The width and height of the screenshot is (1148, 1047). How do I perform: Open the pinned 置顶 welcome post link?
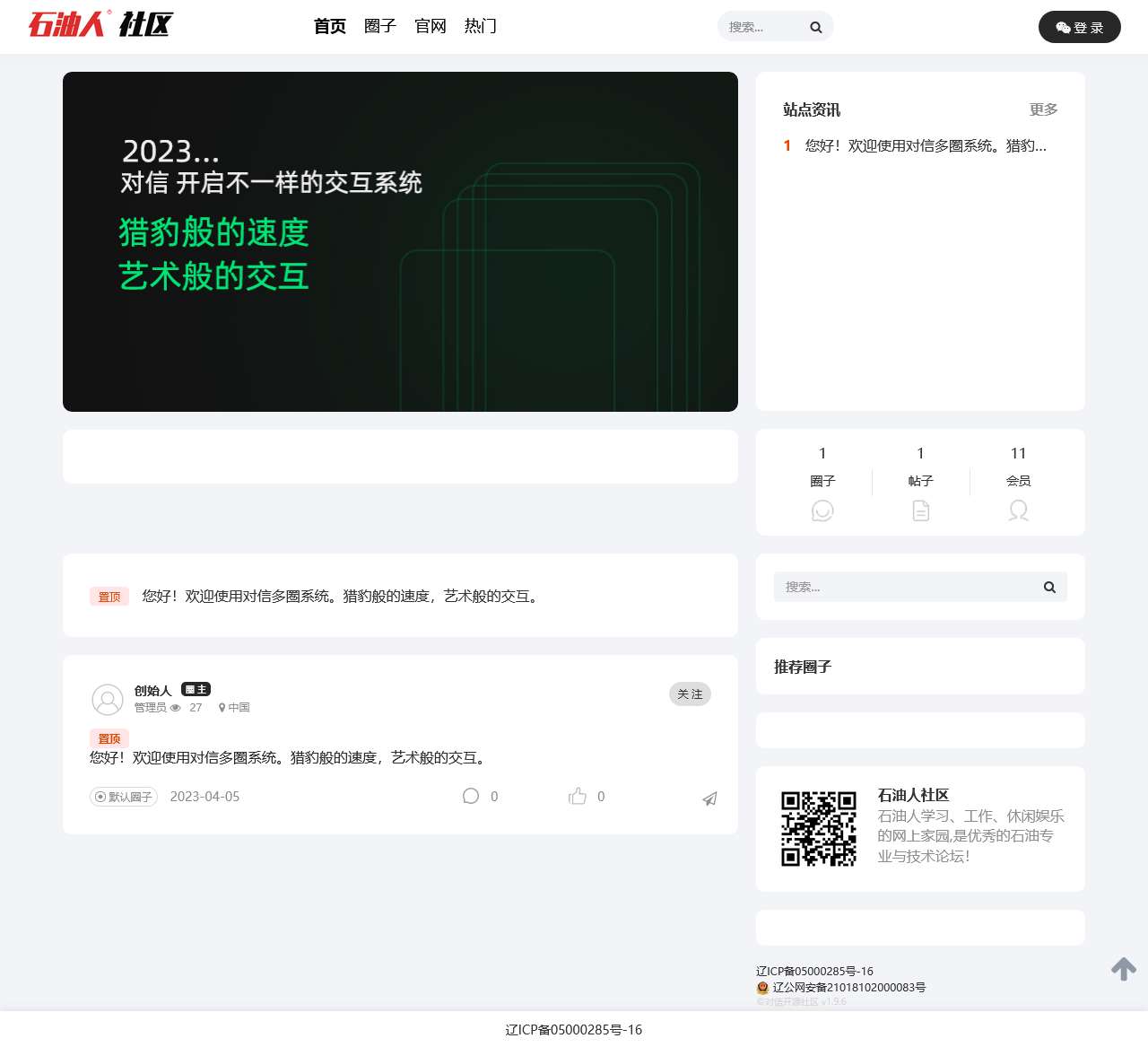(x=343, y=596)
